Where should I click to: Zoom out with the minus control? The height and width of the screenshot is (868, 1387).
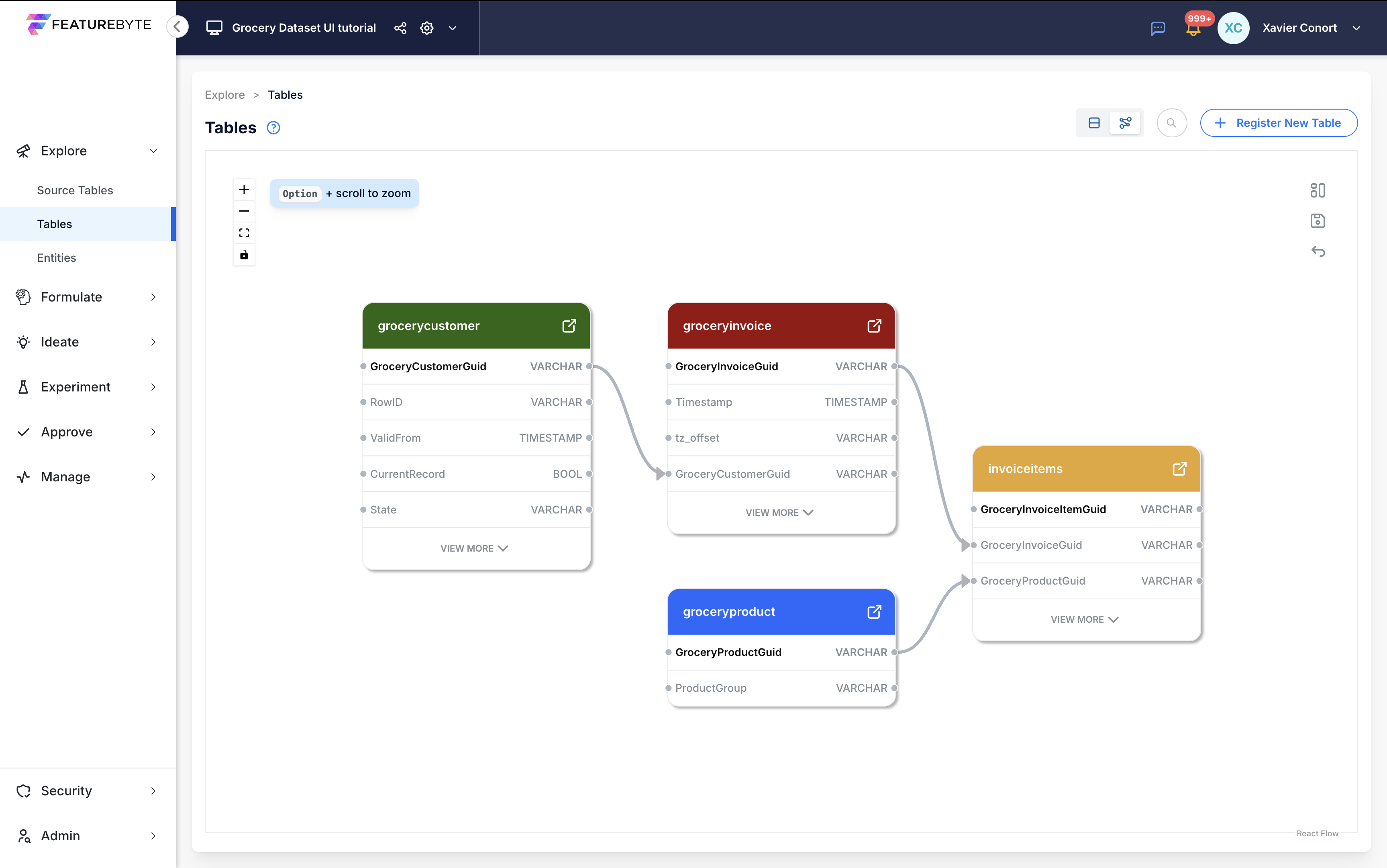tap(244, 211)
